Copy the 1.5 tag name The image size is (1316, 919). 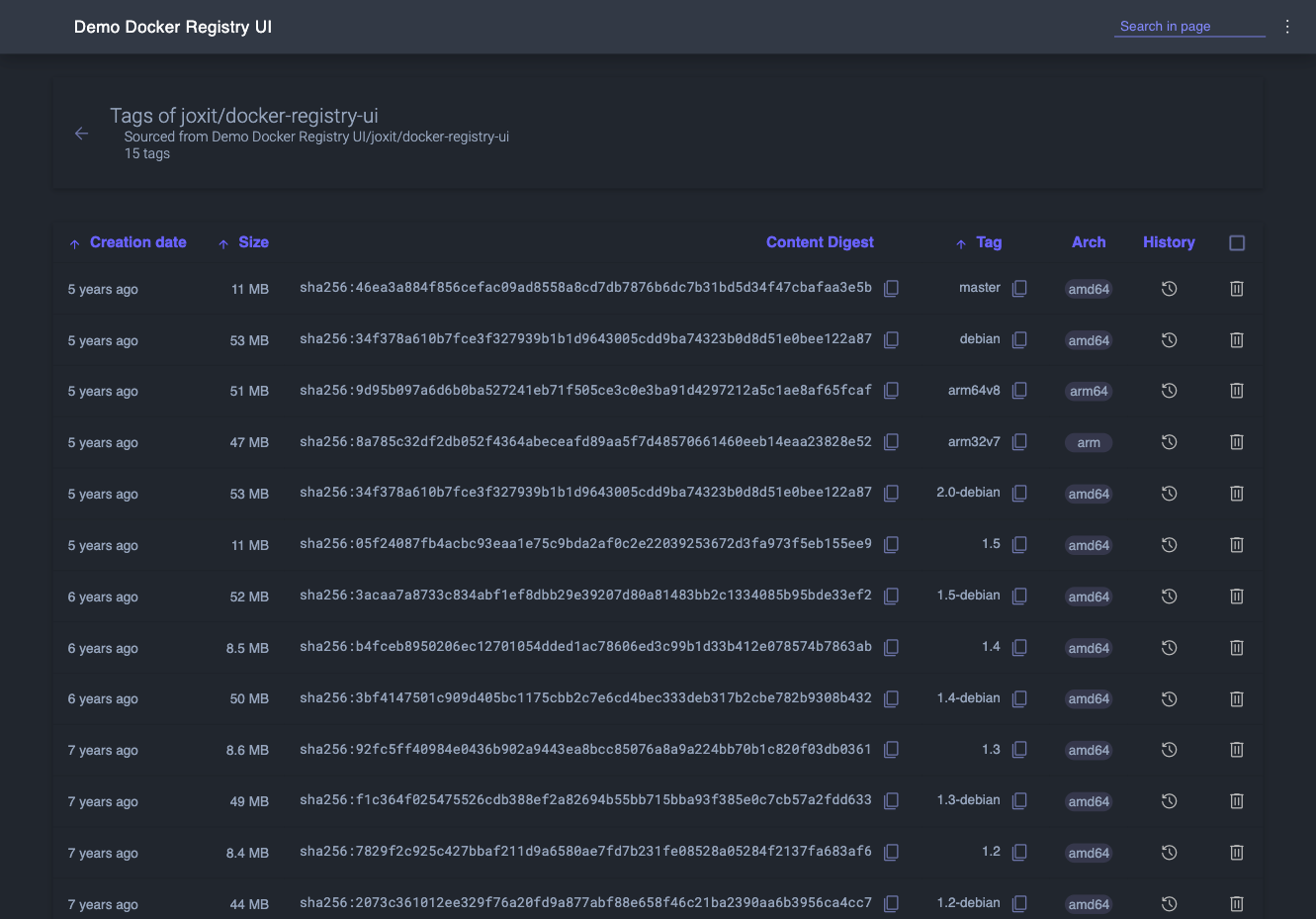click(x=1019, y=544)
